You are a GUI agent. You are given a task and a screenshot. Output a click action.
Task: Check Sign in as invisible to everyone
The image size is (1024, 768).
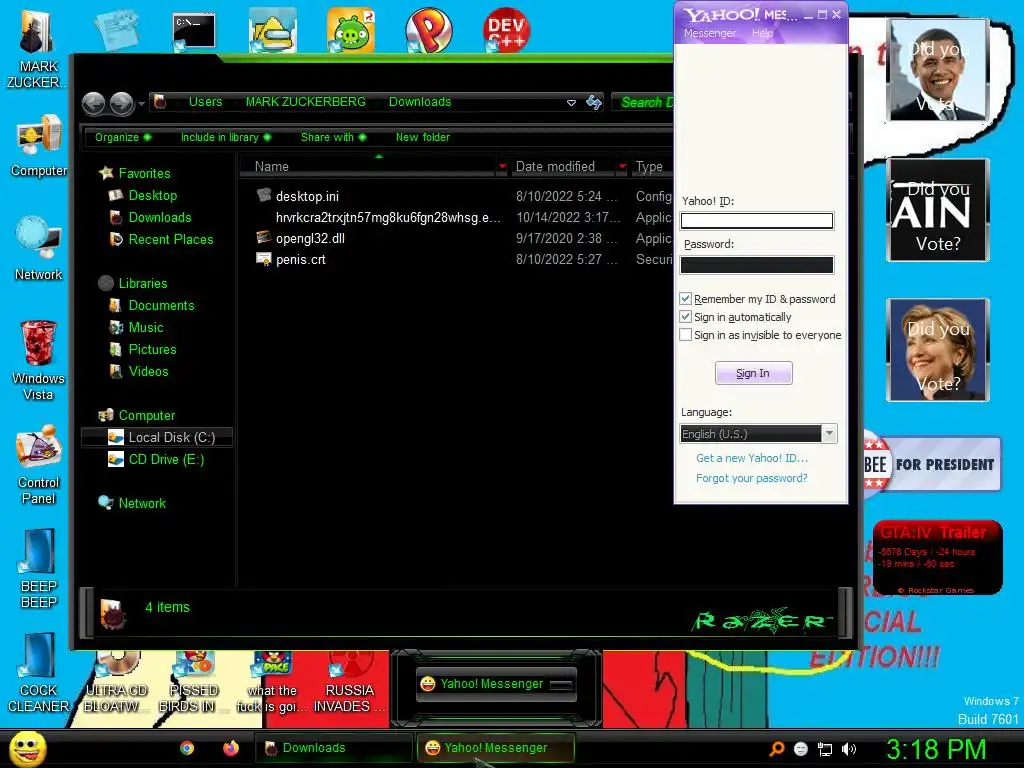click(685, 335)
